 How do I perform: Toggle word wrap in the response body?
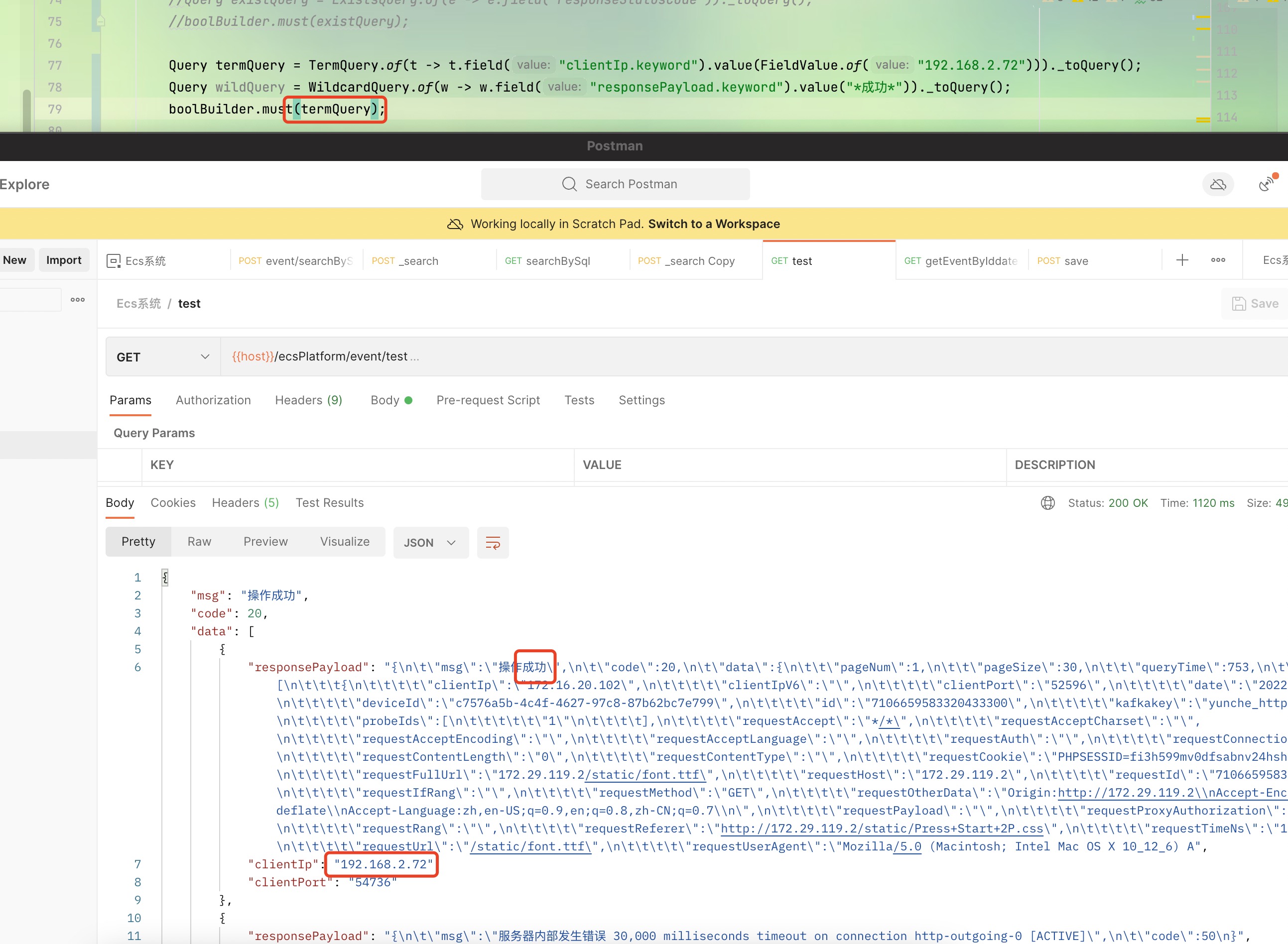[x=493, y=543]
